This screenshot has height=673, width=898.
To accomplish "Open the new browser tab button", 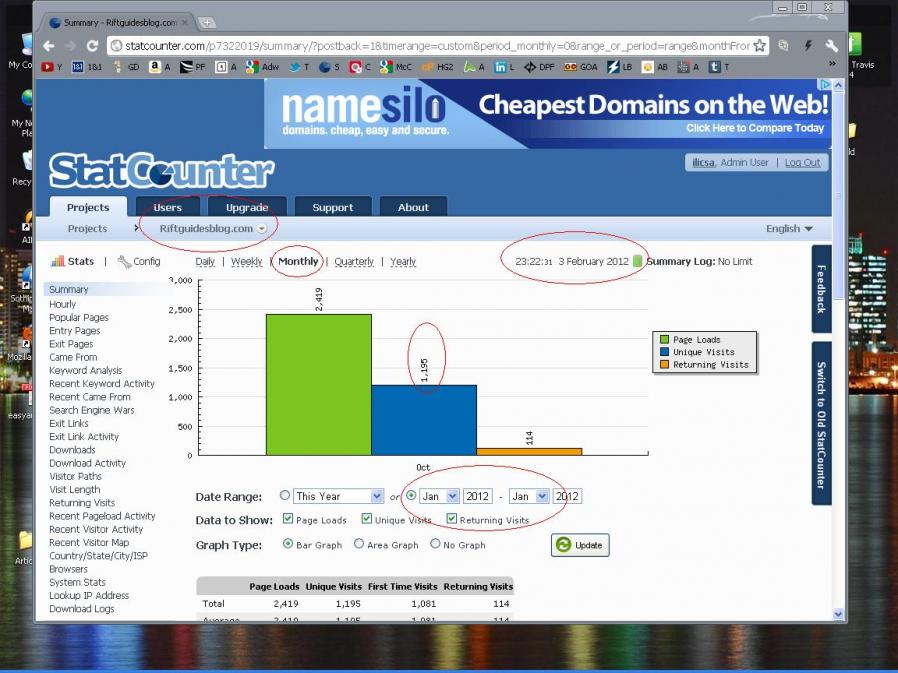I will click(207, 23).
